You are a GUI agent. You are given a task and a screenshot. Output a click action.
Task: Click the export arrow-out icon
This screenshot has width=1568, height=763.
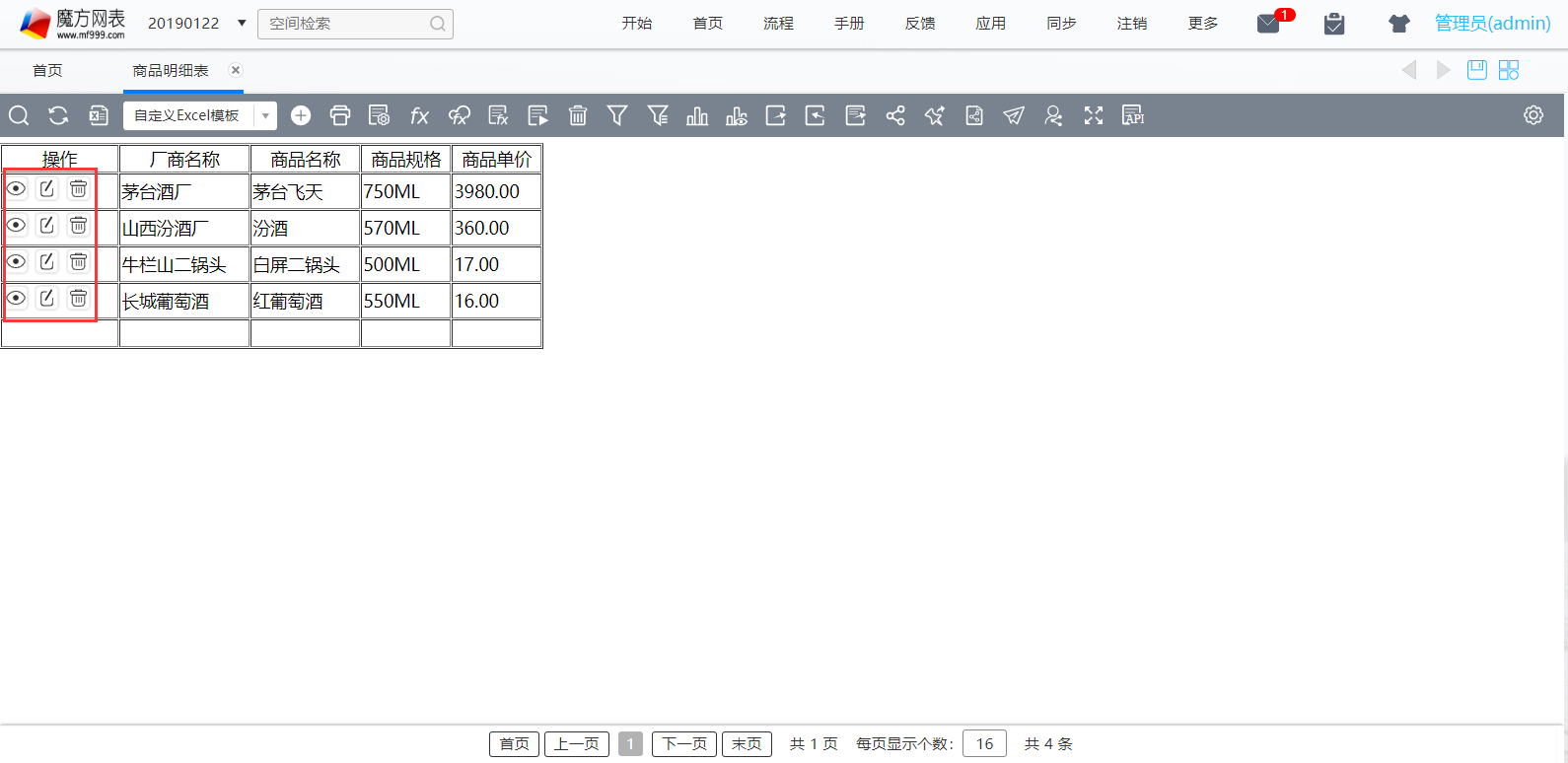[776, 115]
